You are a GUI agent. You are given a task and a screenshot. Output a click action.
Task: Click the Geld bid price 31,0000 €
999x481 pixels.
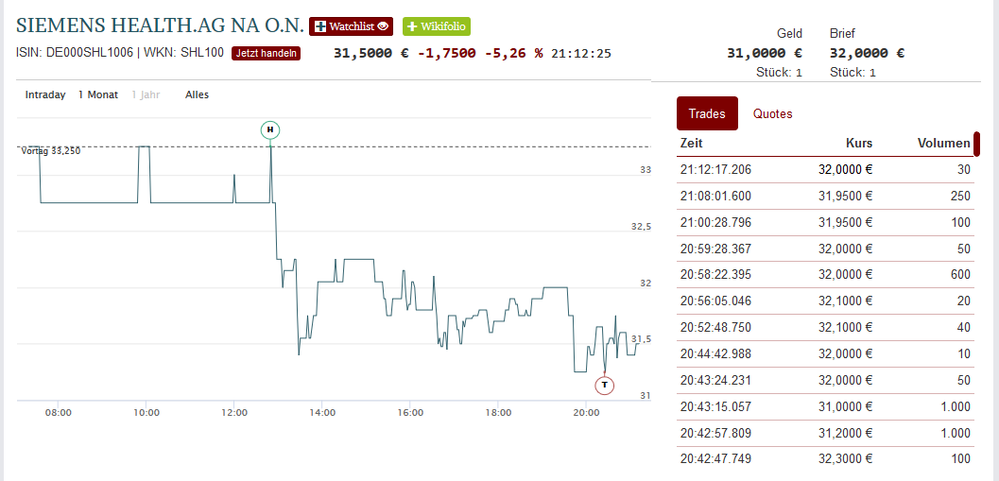[x=764, y=54]
